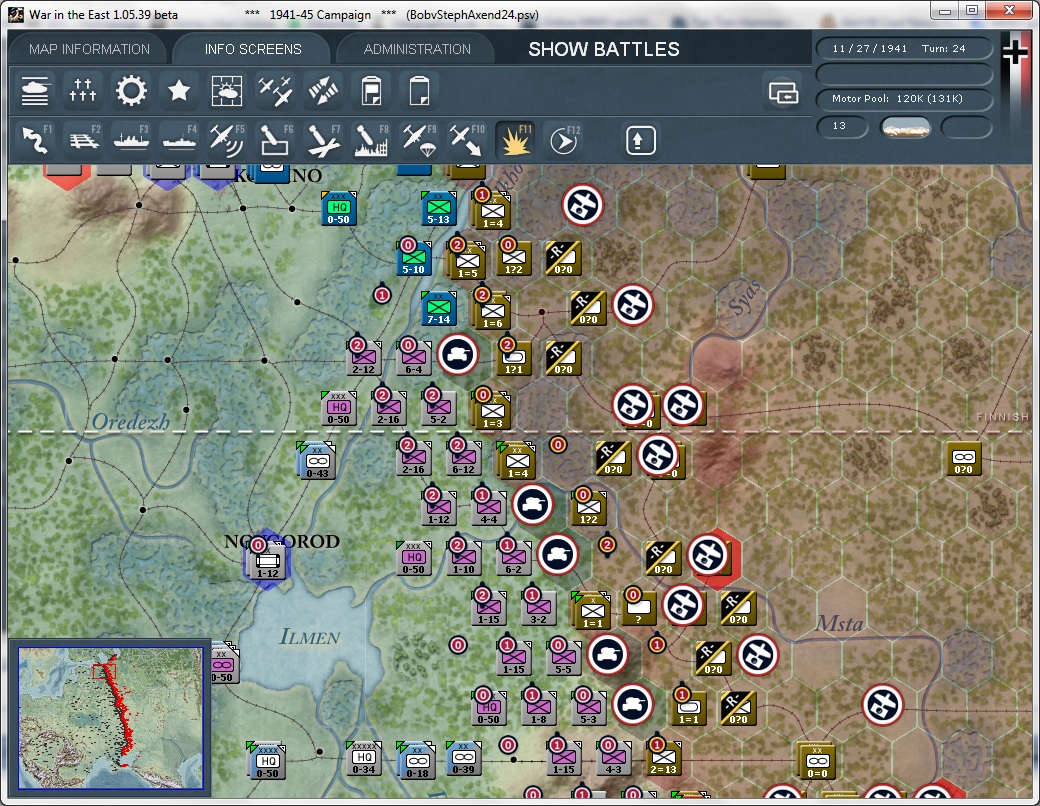Click the tank battle marker beside the 6-4 unit
Image resolution: width=1040 pixels, height=806 pixels.
pyautogui.click(x=457, y=354)
